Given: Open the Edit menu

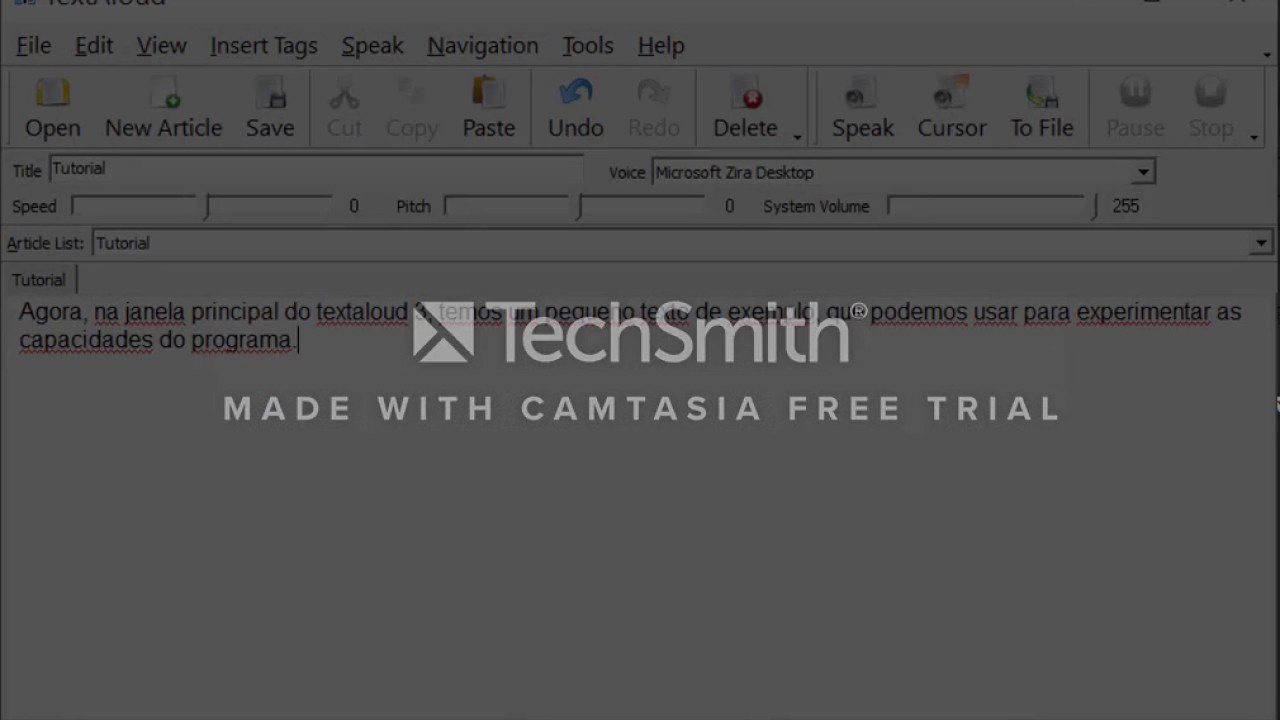Looking at the screenshot, I should [94, 45].
